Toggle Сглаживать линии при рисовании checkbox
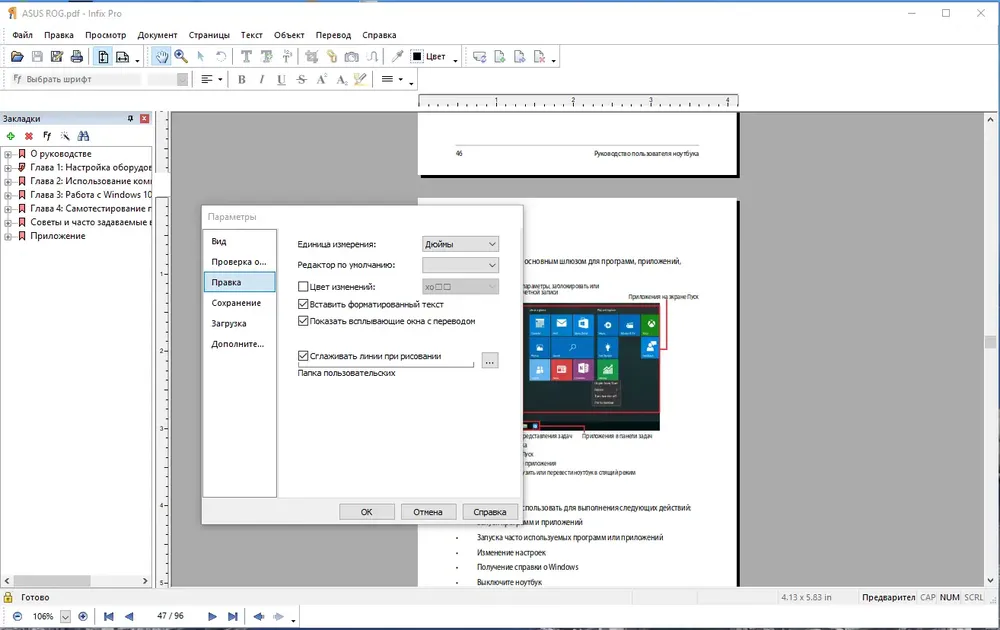1000x630 pixels. [304, 356]
